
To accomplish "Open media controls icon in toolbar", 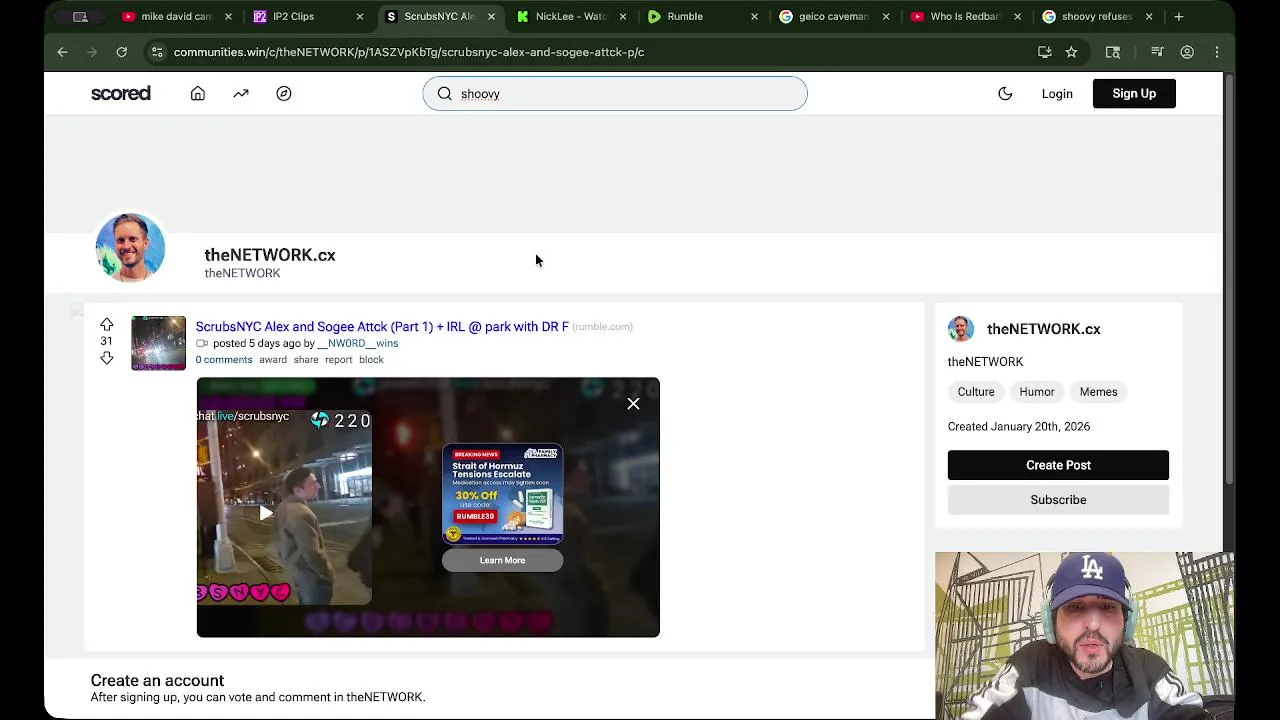I will 1157,52.
